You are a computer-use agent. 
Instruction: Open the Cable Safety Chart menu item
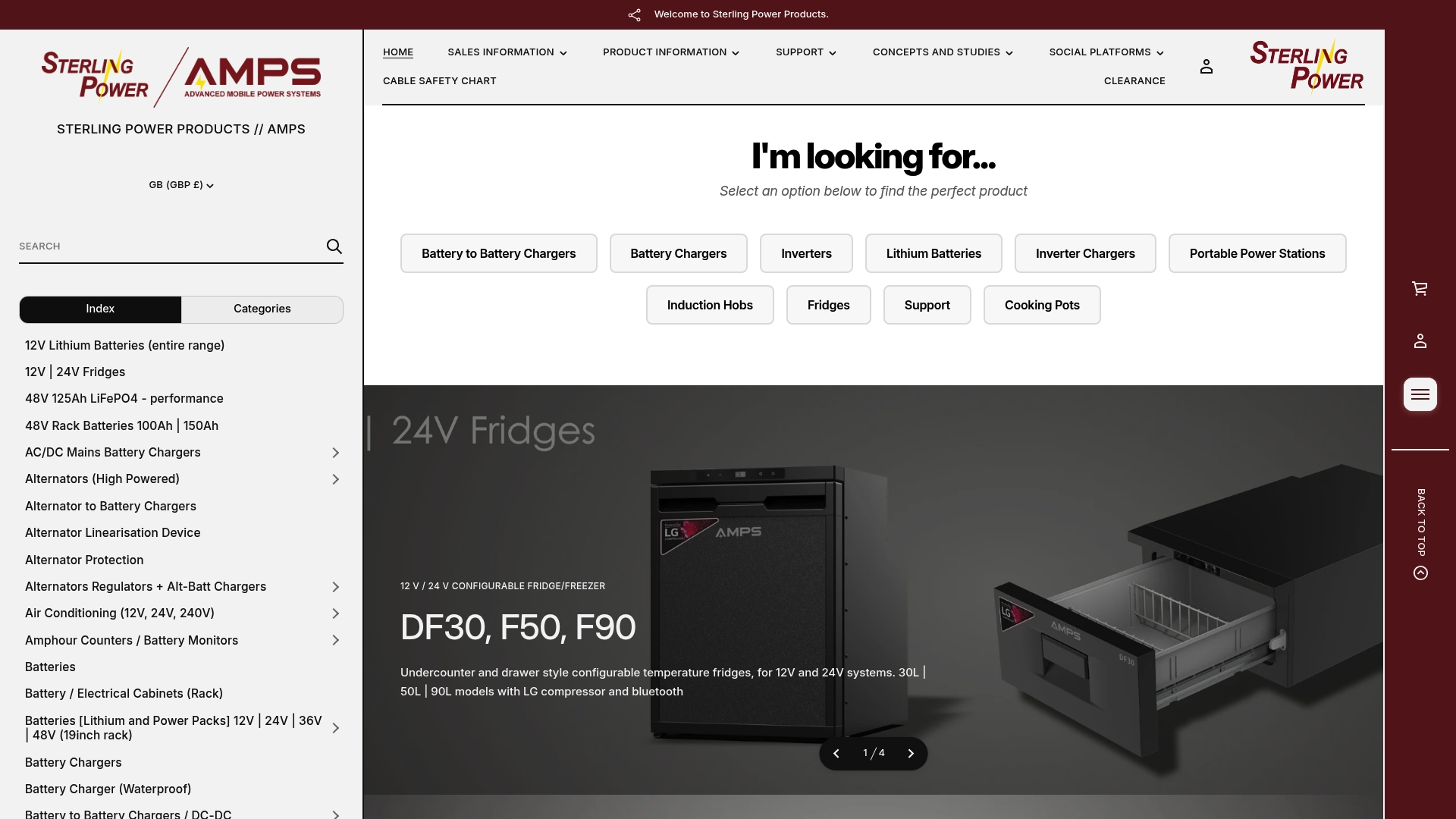click(x=440, y=81)
